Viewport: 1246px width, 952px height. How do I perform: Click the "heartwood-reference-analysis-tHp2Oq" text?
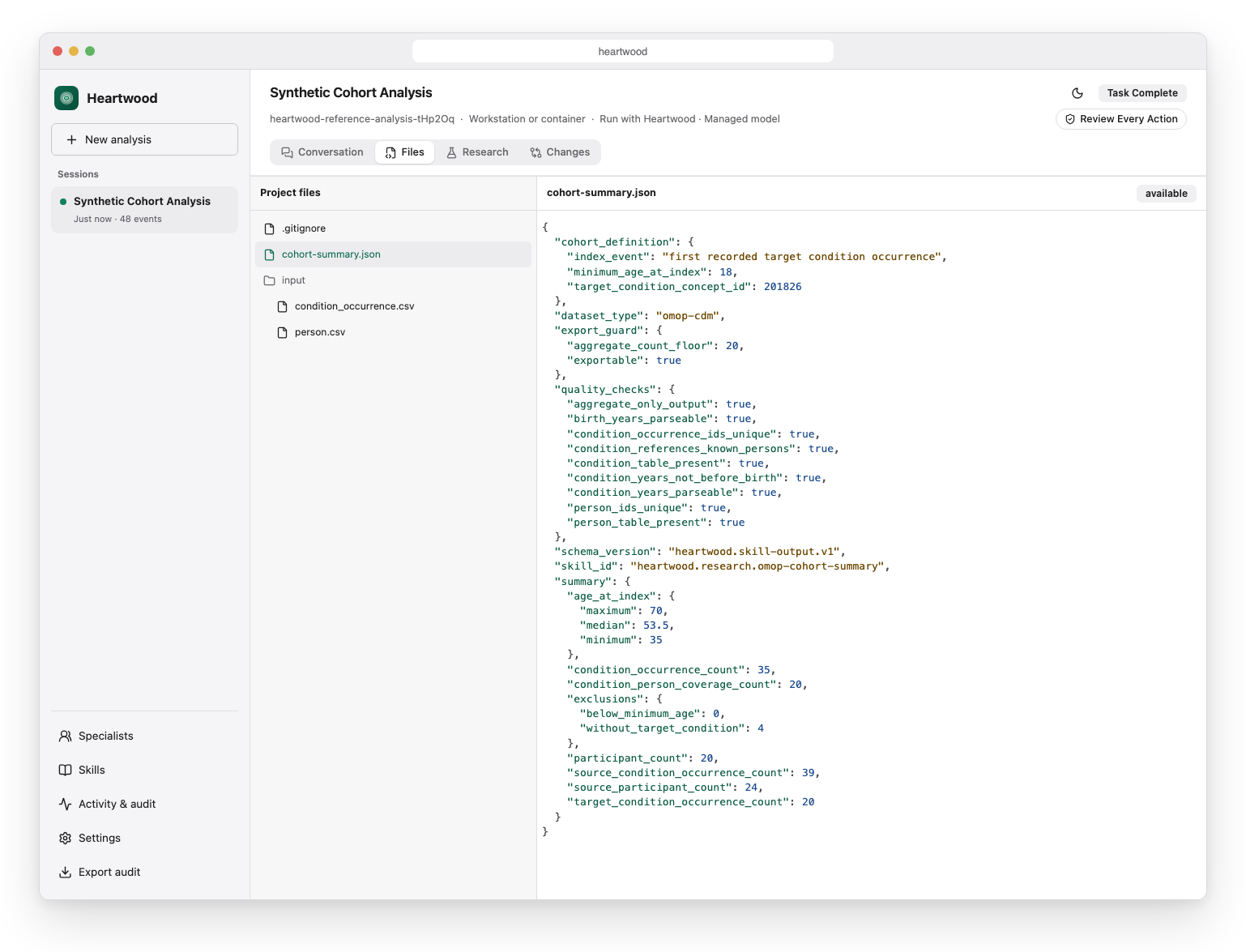coord(362,119)
